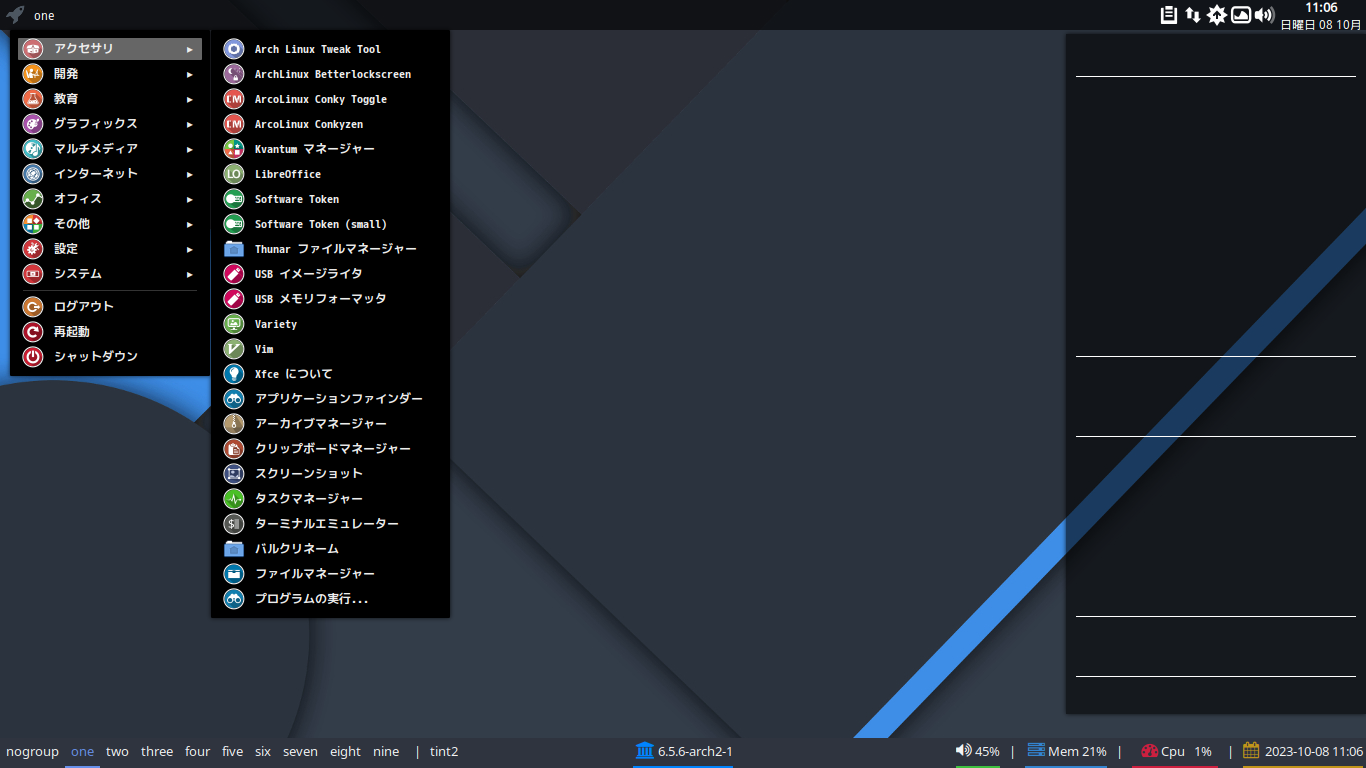The image size is (1366, 768).
Task: Click the Mem 21% indicator
Action: tap(1067, 751)
